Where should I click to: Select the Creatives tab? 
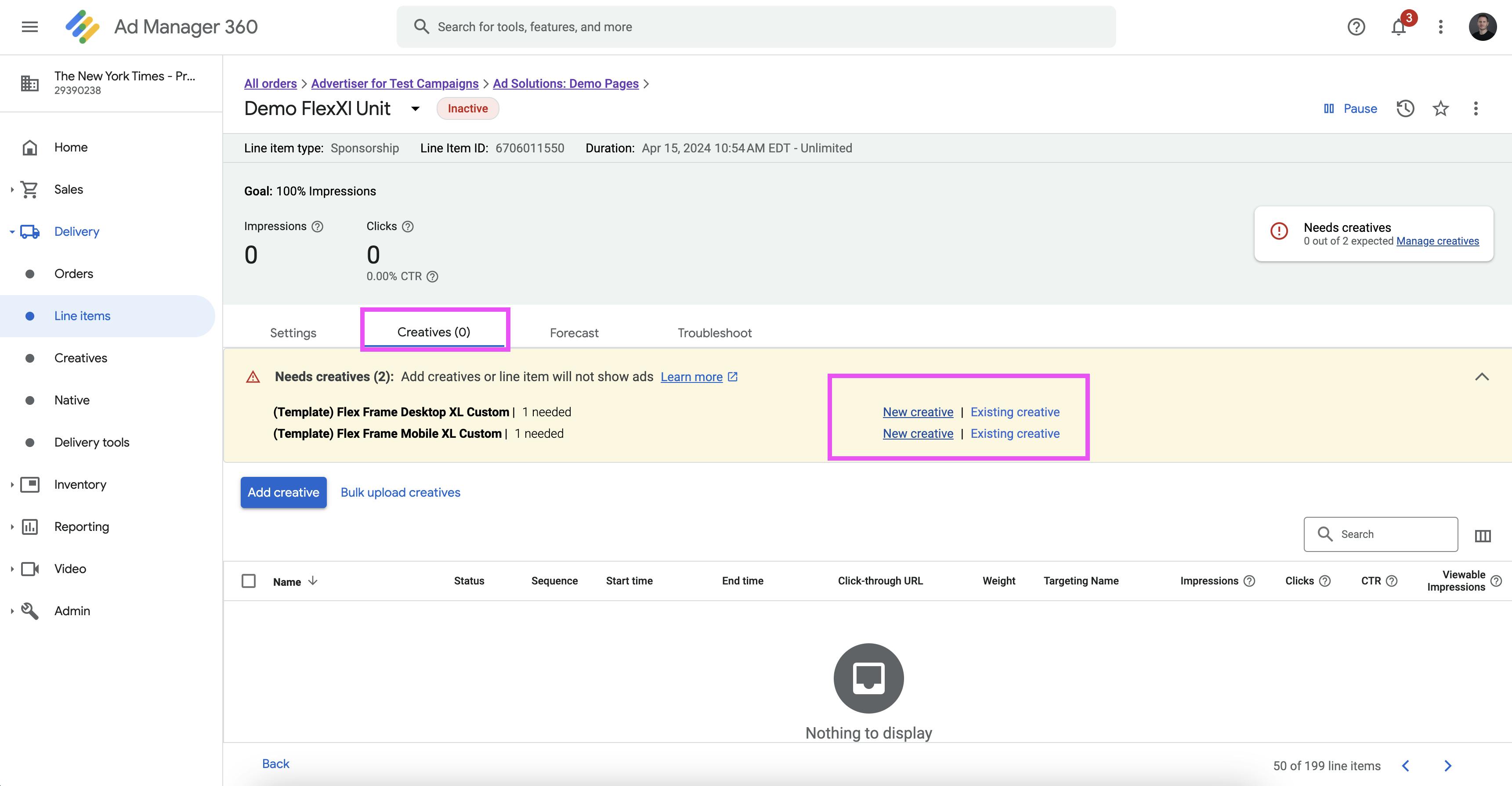pos(434,332)
